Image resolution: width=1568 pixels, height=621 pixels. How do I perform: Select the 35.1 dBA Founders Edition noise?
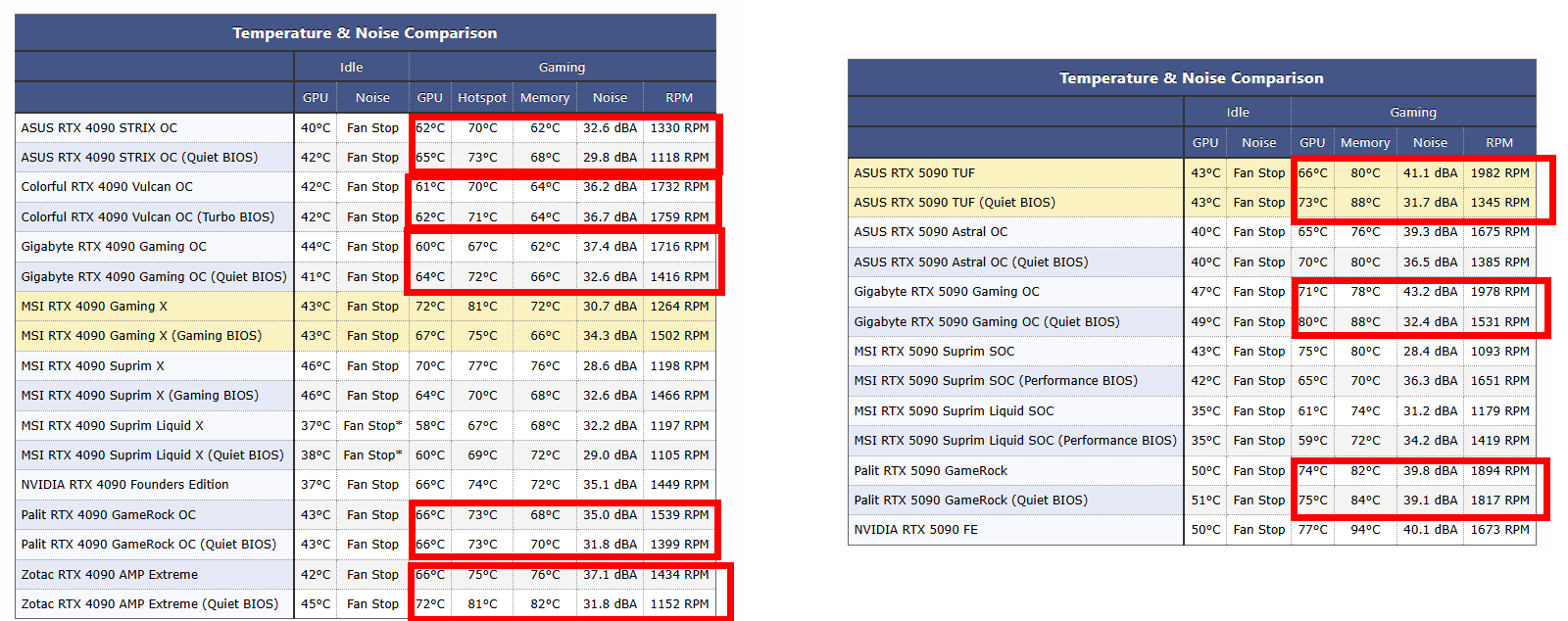(610, 484)
